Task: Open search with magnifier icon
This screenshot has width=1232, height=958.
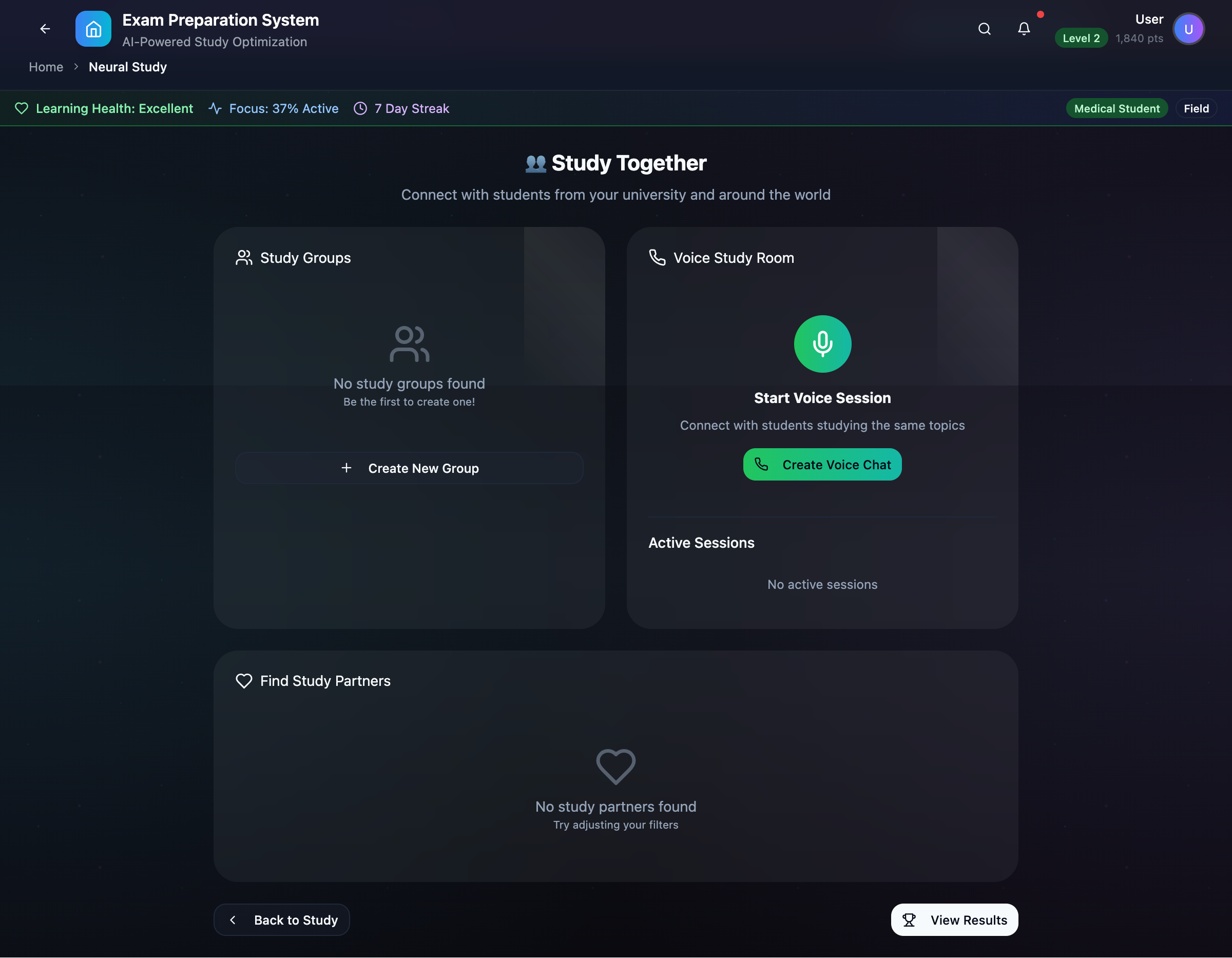Action: [985, 29]
